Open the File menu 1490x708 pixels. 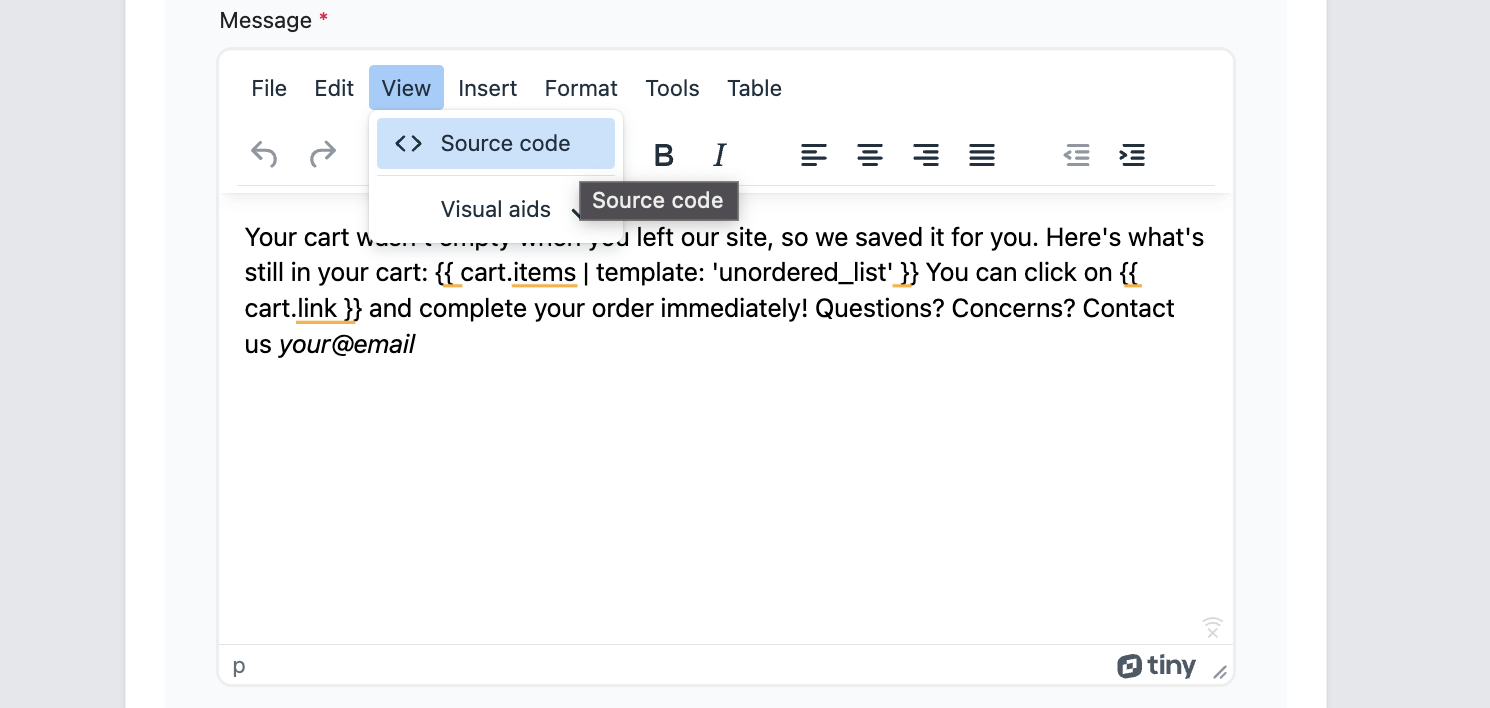[269, 88]
